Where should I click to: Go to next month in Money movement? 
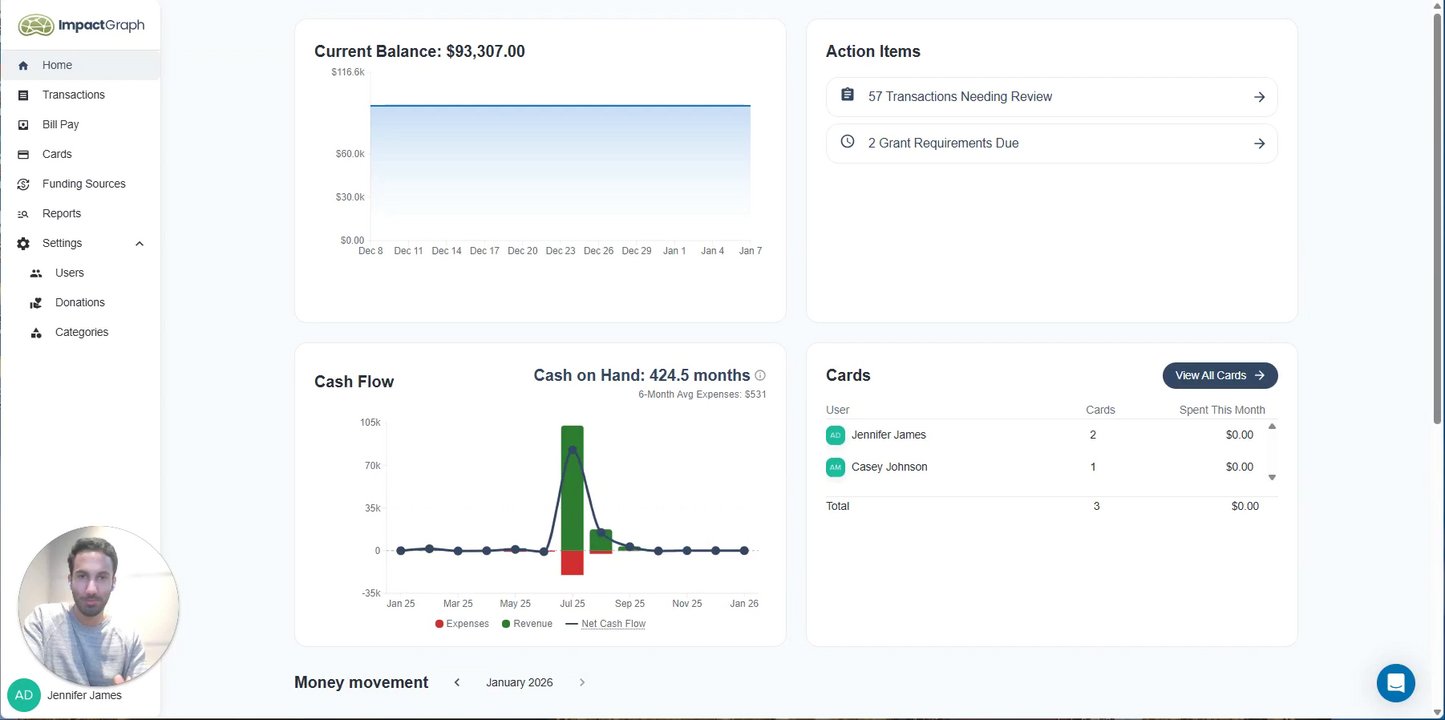pyautogui.click(x=582, y=683)
